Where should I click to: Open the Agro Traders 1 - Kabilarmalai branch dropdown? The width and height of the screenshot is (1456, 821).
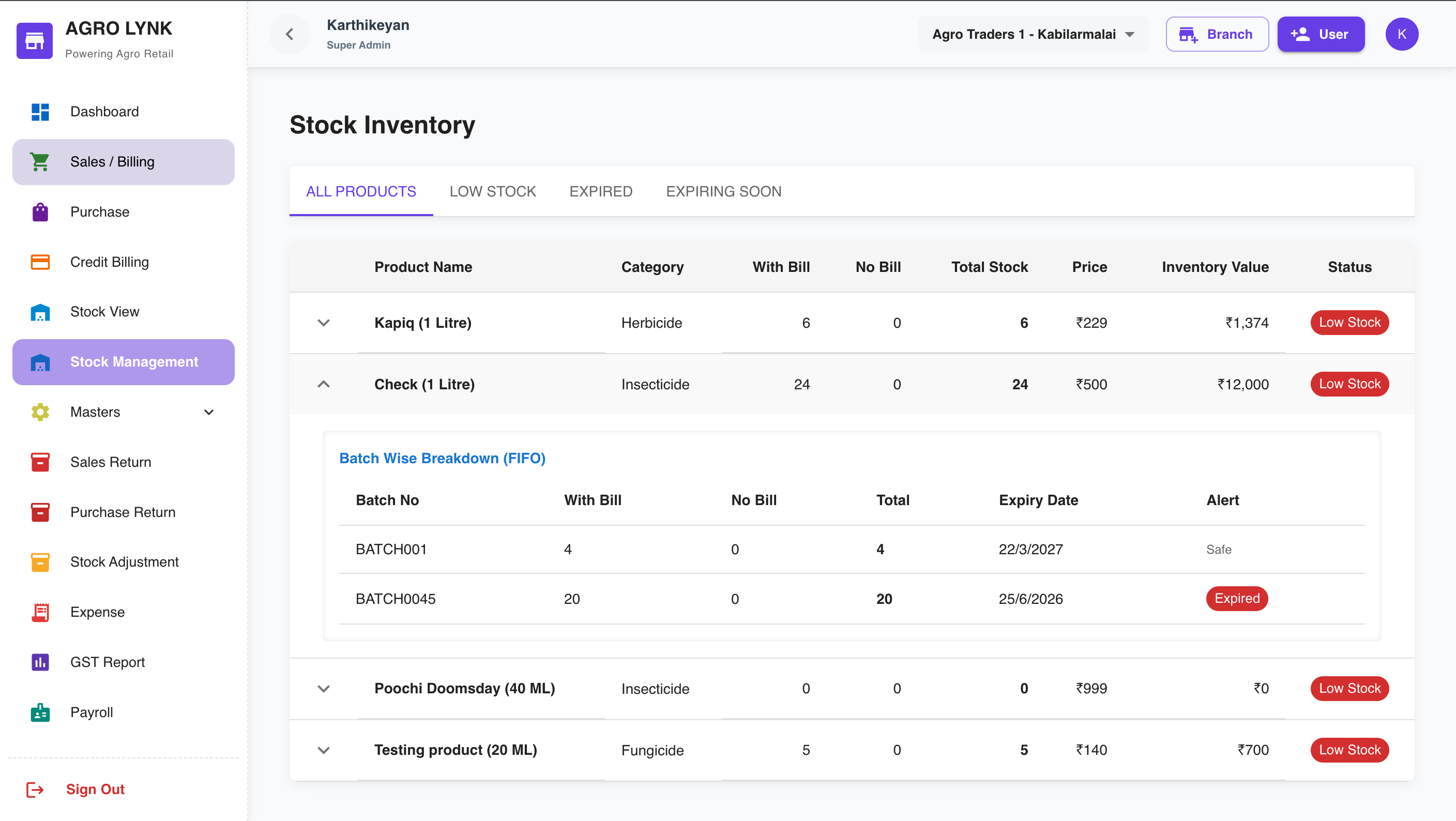[x=1033, y=35]
